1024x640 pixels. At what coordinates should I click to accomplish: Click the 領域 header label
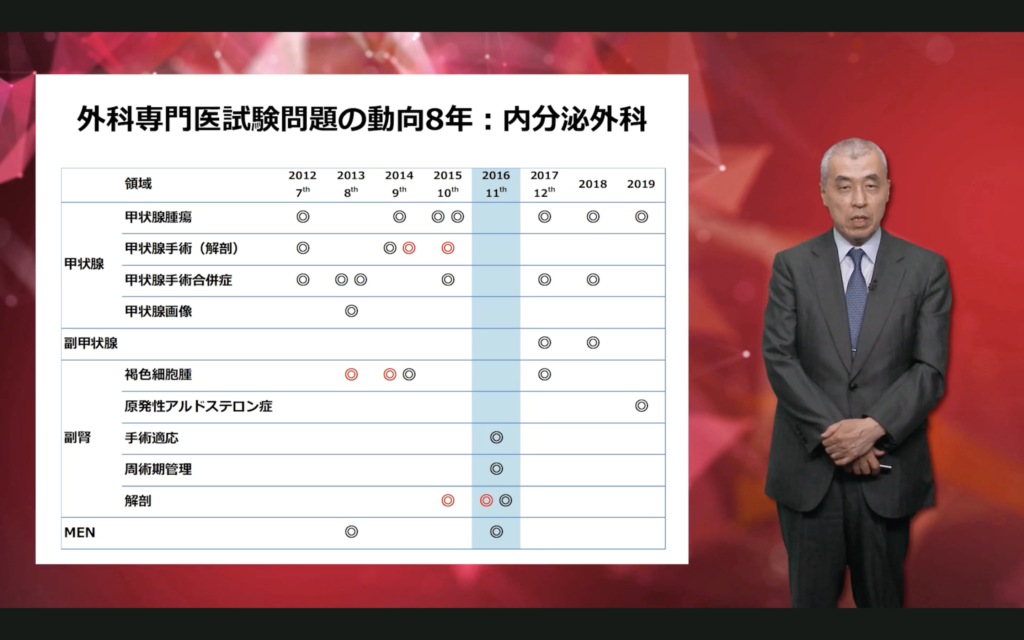point(139,184)
